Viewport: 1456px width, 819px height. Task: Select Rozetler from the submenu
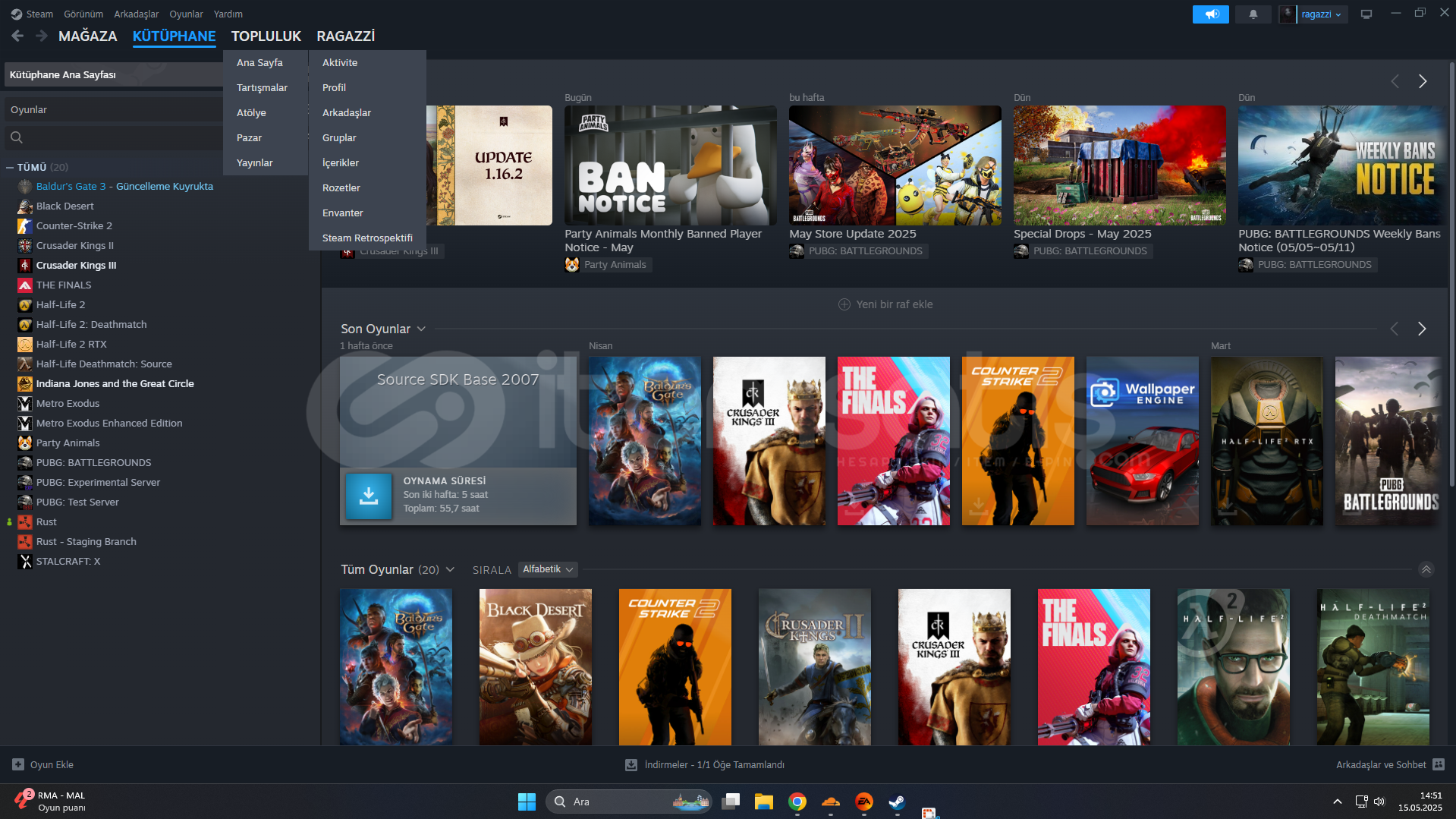pyautogui.click(x=341, y=187)
